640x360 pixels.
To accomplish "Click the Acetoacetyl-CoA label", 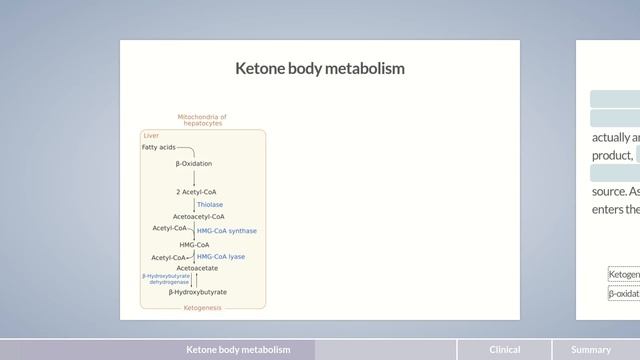I will click(198, 217).
